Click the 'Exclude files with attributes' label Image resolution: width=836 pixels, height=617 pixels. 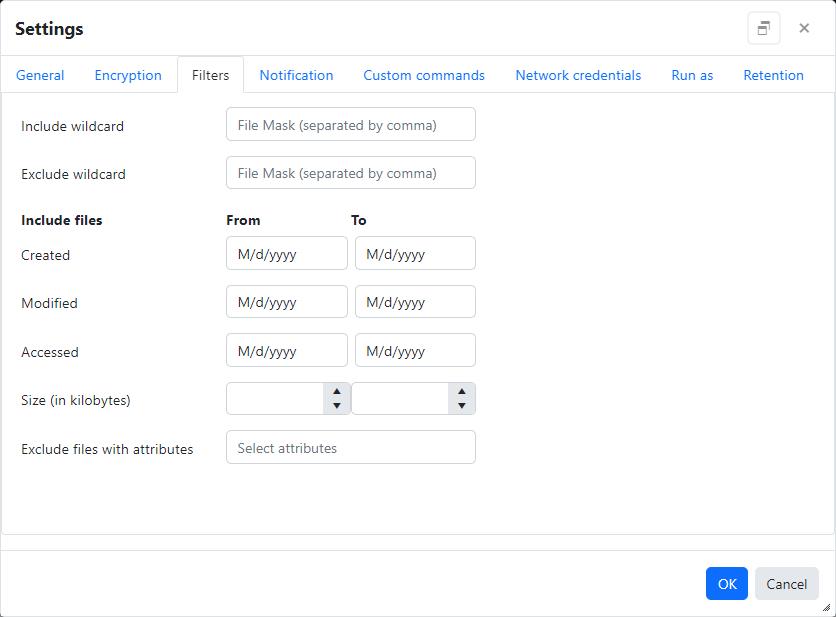107,450
